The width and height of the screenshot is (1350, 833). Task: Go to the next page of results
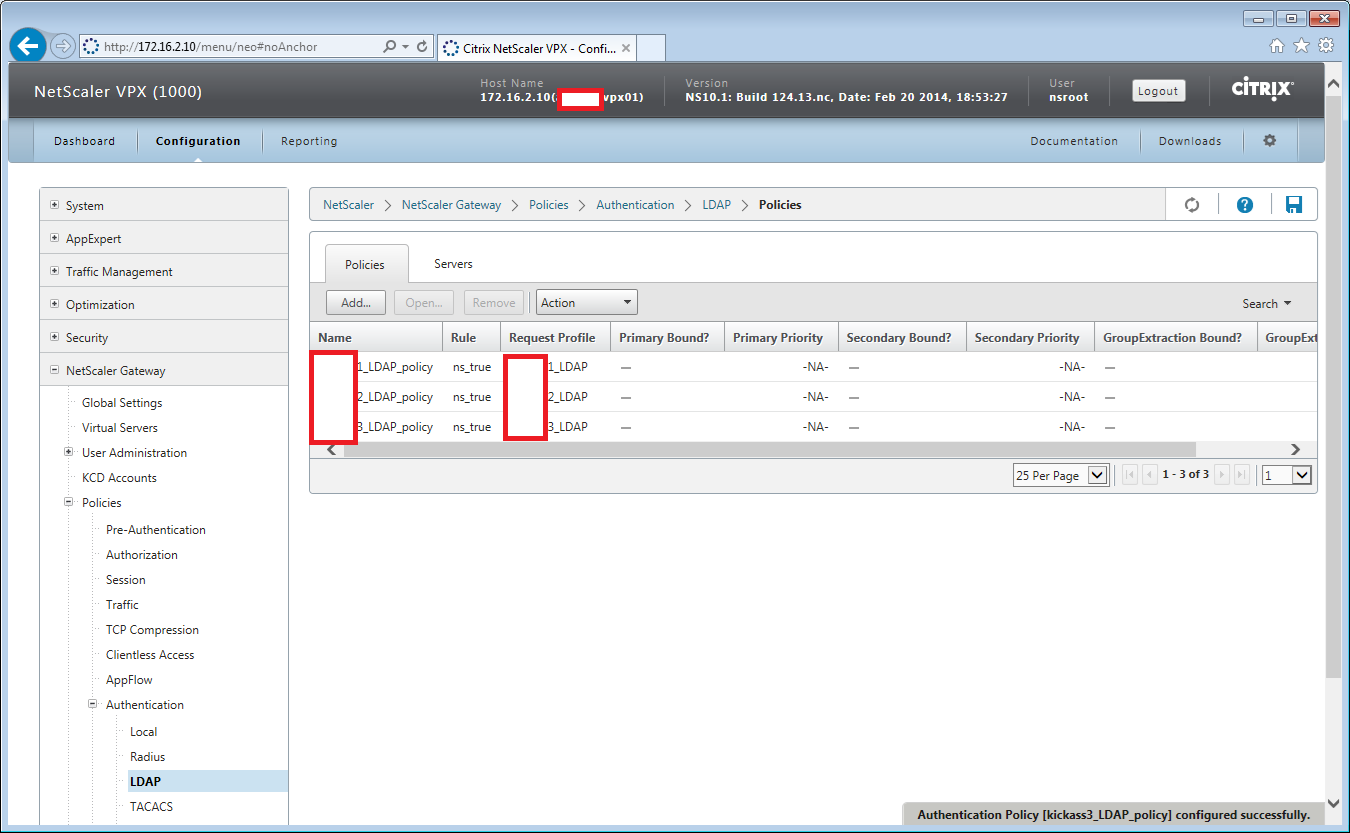(1221, 475)
